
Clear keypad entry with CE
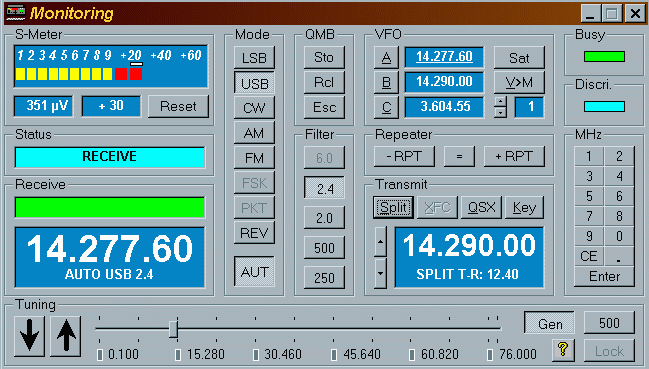click(x=589, y=256)
